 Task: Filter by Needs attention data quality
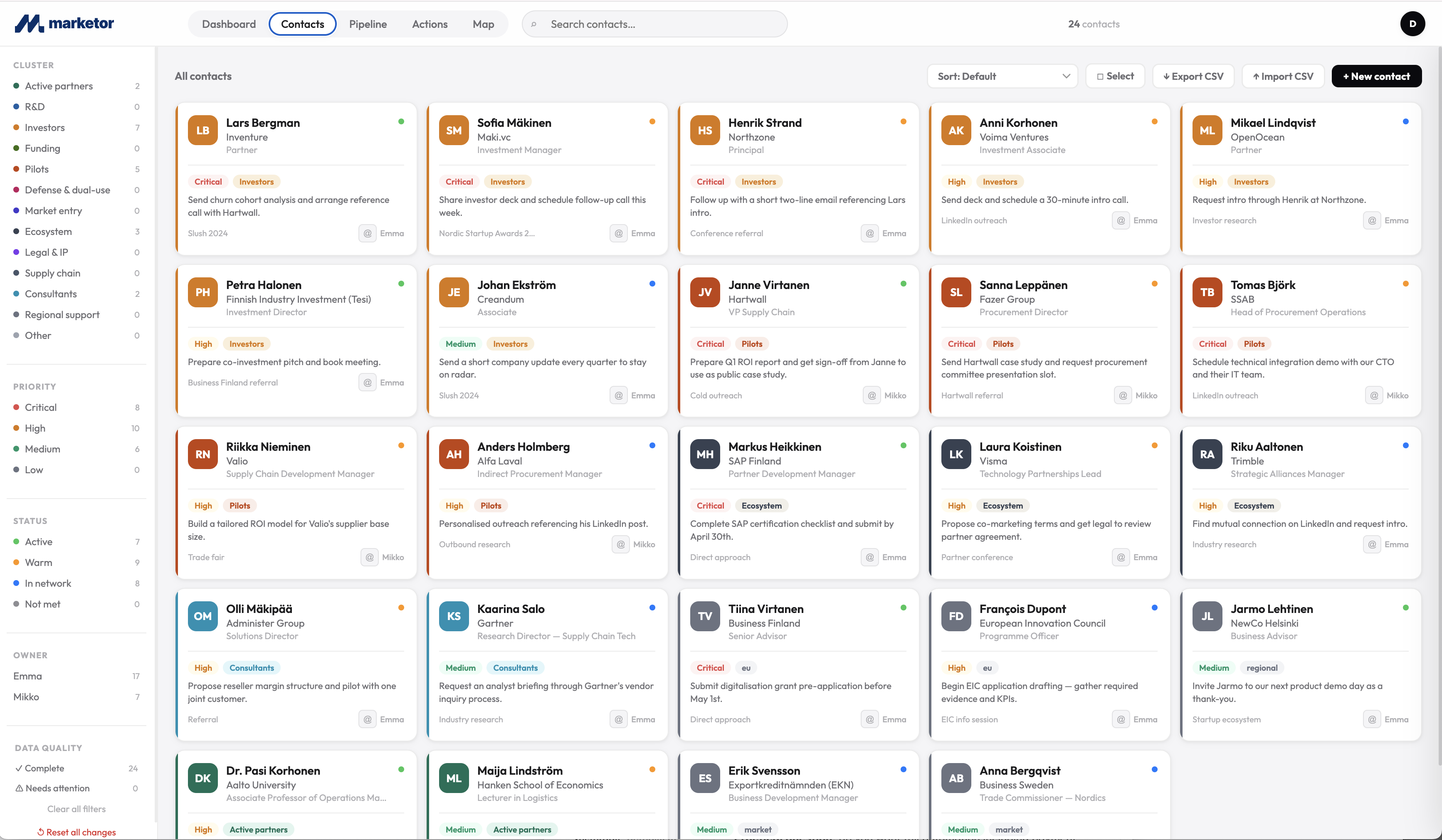tap(57, 788)
